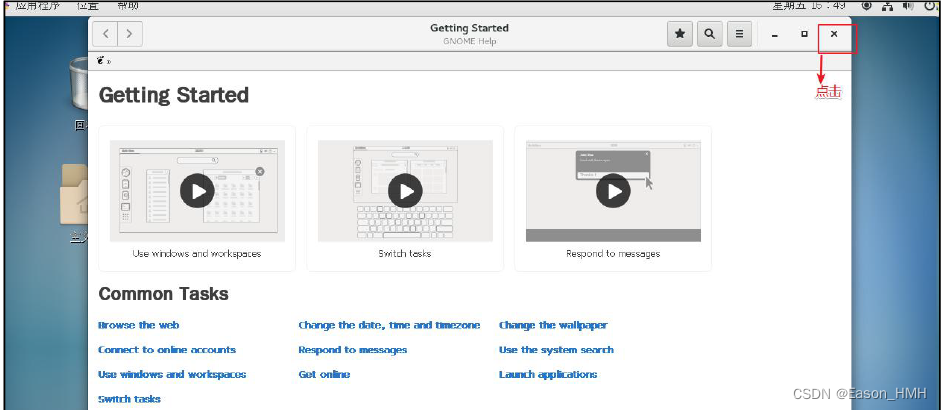This screenshot has height=410, width=942.
Task: Play the Use windows and workspaces video
Action: pos(197,191)
